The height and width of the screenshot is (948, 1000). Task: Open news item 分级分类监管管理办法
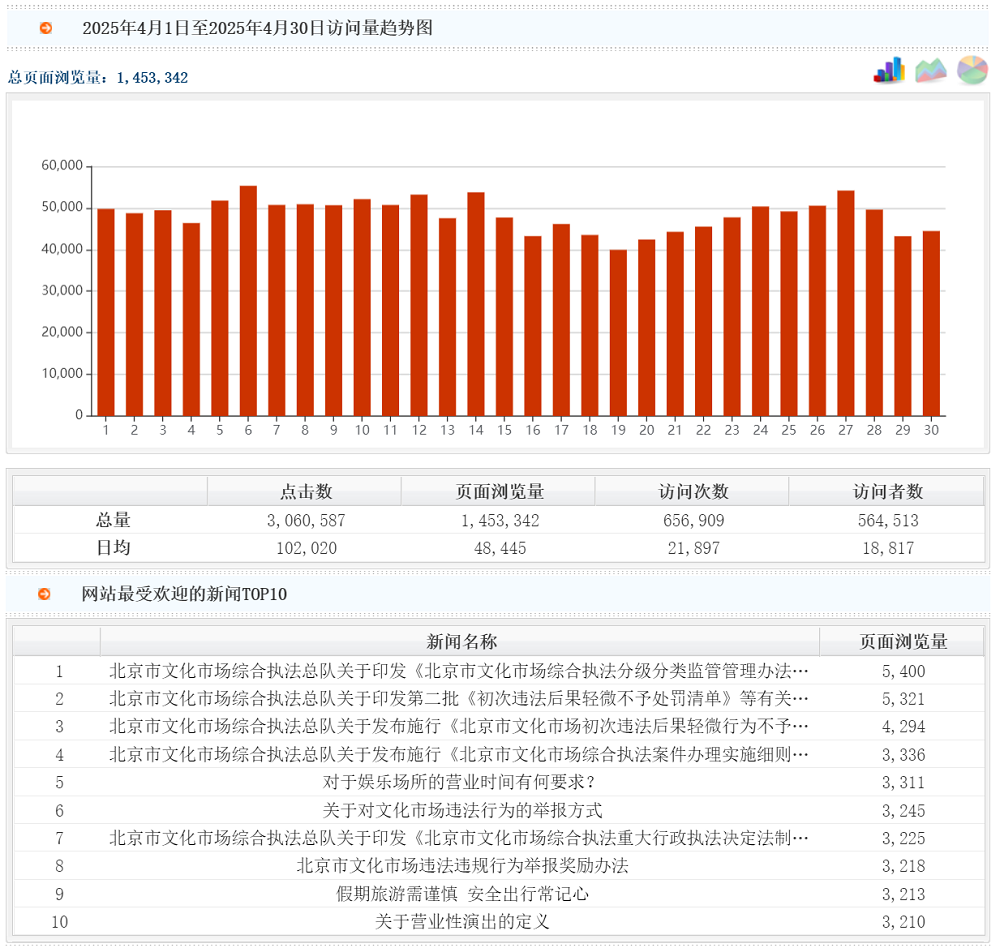point(459,670)
